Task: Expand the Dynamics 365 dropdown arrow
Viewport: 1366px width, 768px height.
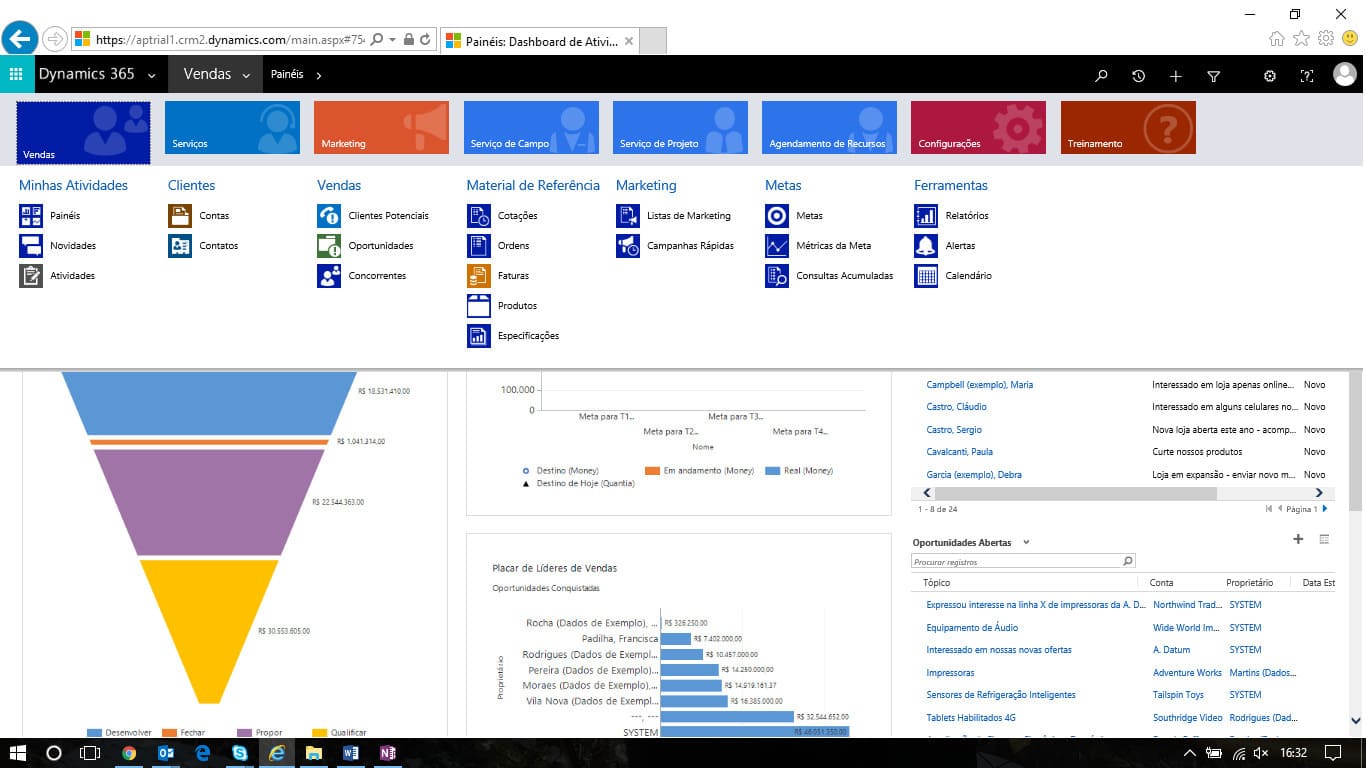Action: click(x=152, y=76)
